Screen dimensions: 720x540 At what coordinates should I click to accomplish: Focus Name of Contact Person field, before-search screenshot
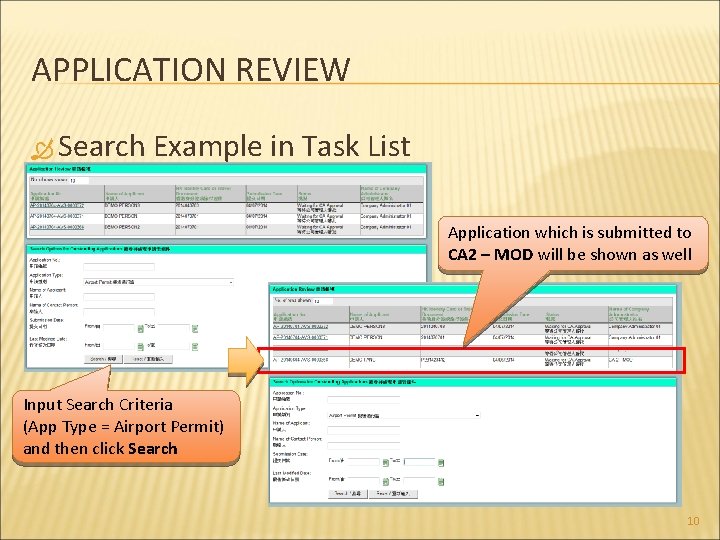(119, 312)
